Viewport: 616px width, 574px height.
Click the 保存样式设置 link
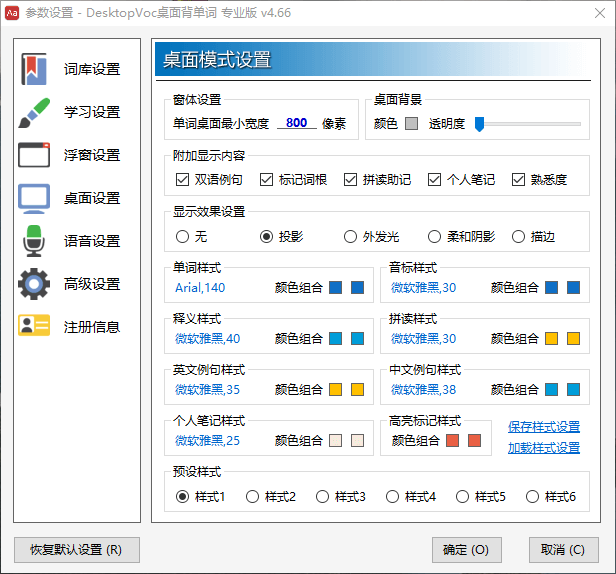543,427
